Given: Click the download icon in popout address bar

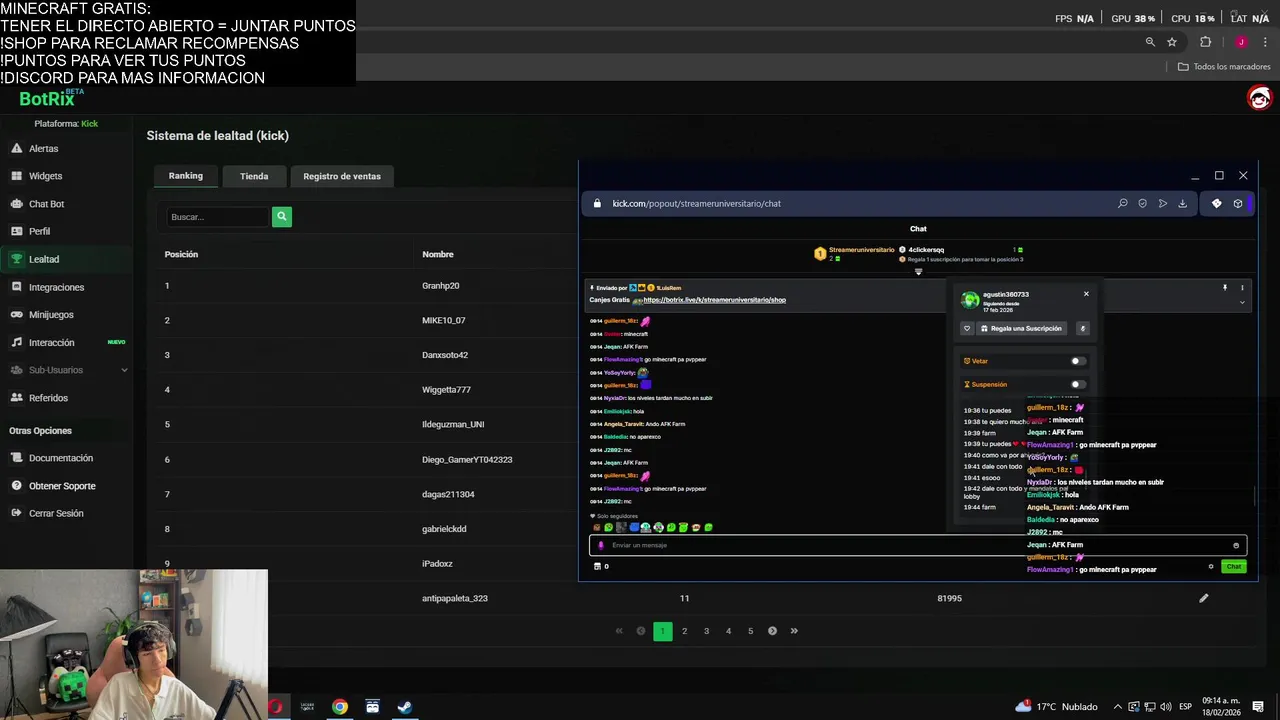Looking at the screenshot, I should [x=1182, y=203].
